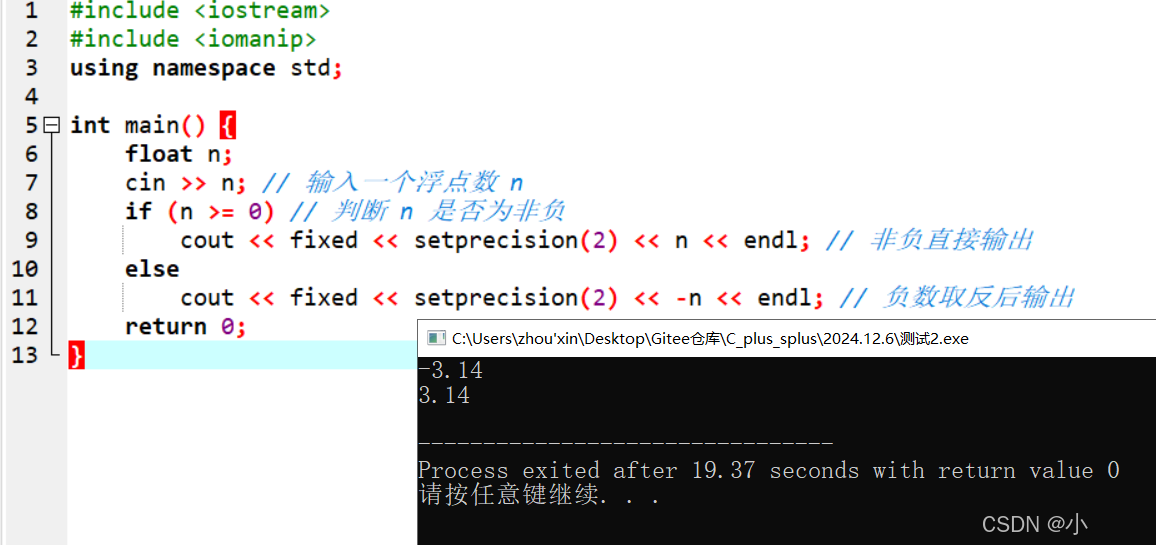Click the '-3.14' input line in console

coord(450,370)
